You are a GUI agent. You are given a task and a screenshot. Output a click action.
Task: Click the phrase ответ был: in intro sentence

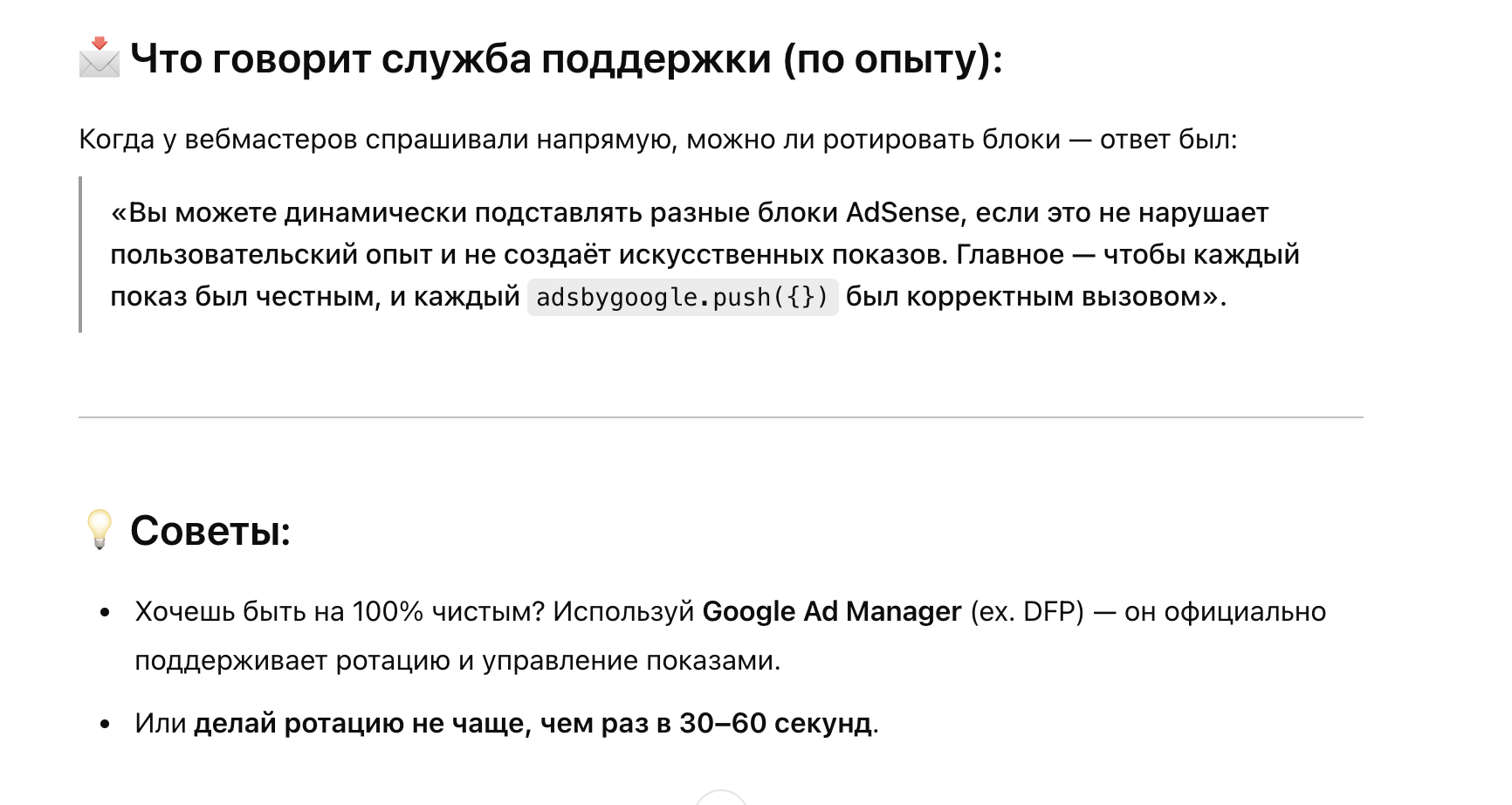pyautogui.click(x=1168, y=140)
